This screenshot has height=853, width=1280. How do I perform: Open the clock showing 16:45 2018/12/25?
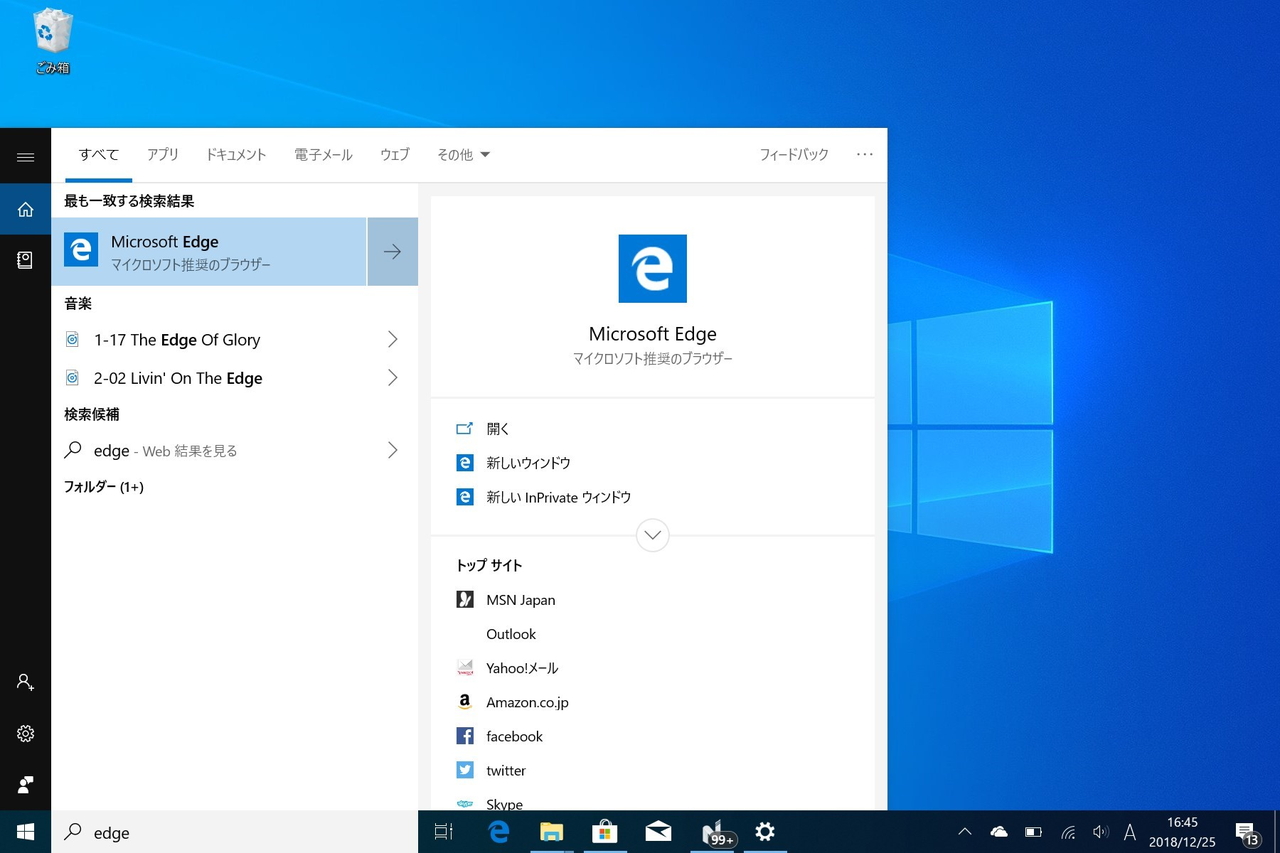1182,832
